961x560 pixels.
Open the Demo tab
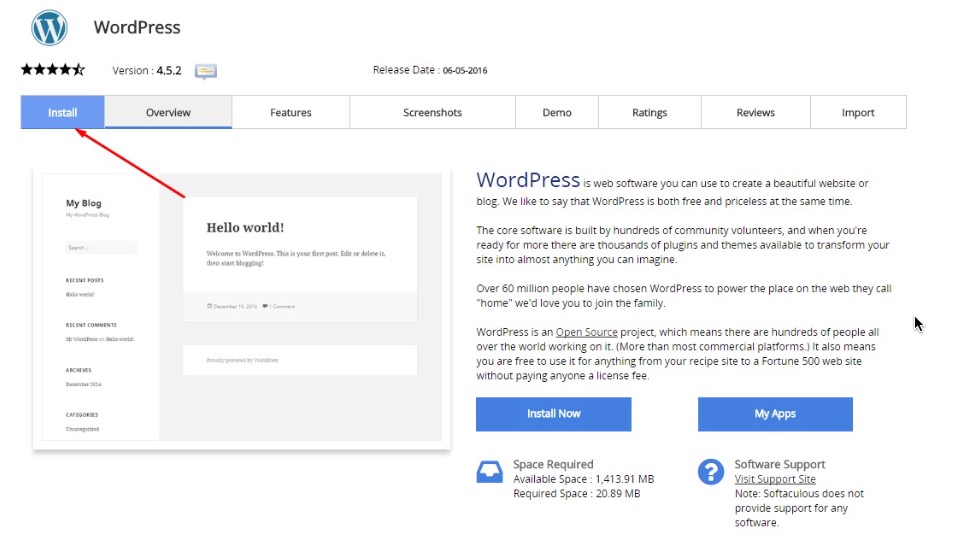click(x=556, y=112)
